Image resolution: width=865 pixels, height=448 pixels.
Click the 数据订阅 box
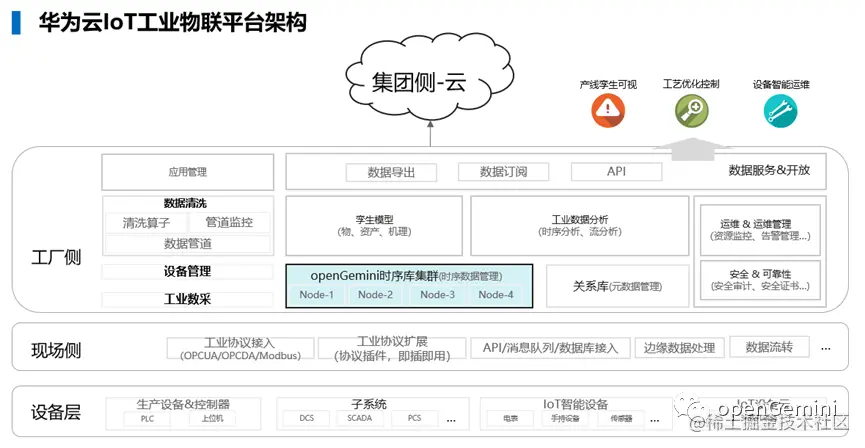point(503,172)
